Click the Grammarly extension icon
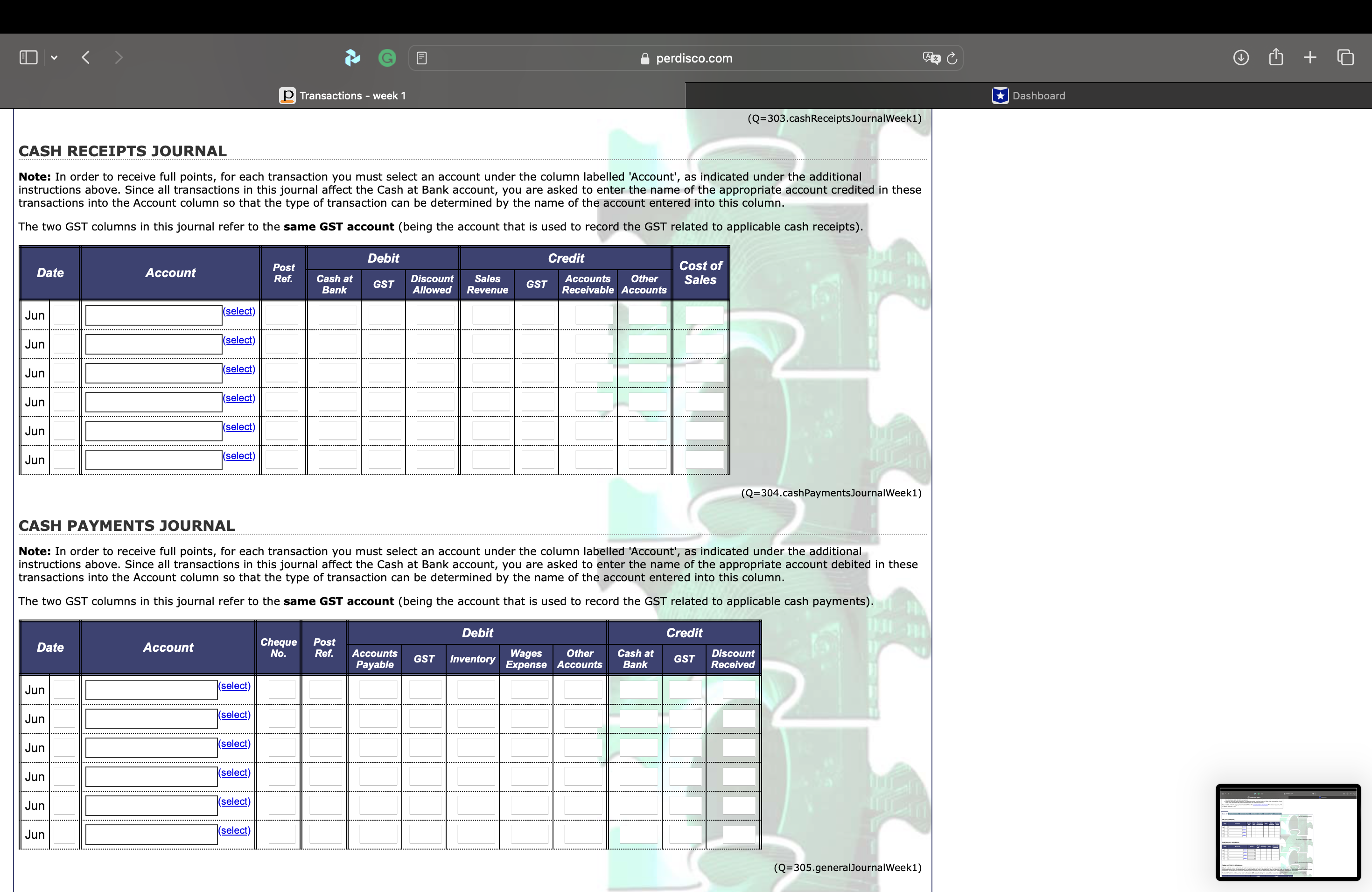 387,58
